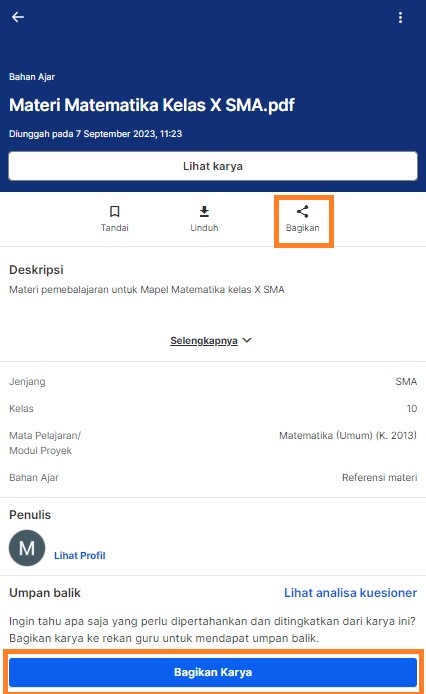Image resolution: width=426 pixels, height=694 pixels.
Task: Click the Referensi materi value
Action: pos(380,478)
